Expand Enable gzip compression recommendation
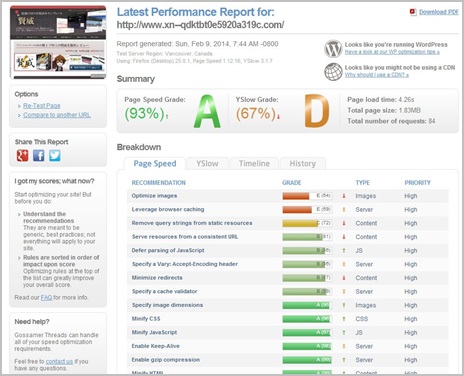Image resolution: width=464 pixels, height=376 pixels. [166, 360]
